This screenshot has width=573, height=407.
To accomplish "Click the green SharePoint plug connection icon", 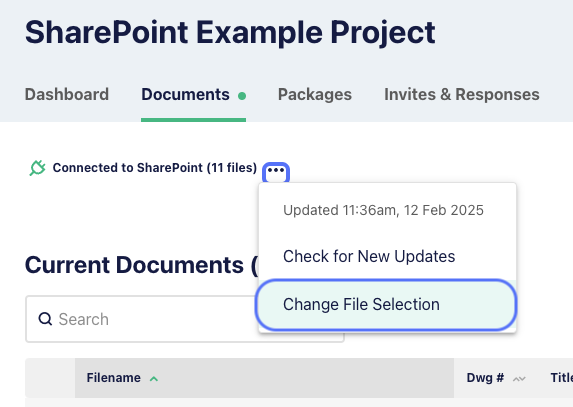I will (x=37, y=168).
